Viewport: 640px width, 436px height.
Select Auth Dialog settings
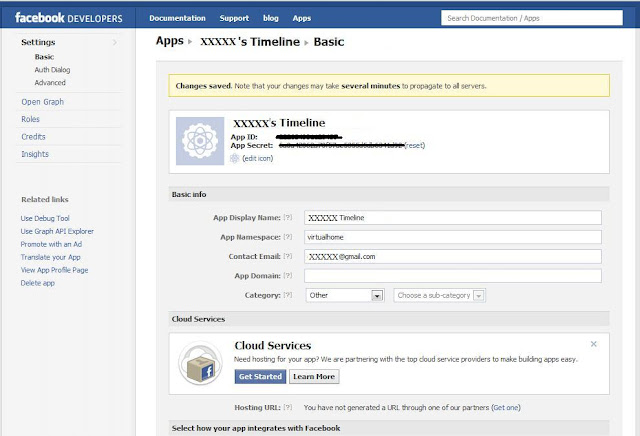(52, 70)
